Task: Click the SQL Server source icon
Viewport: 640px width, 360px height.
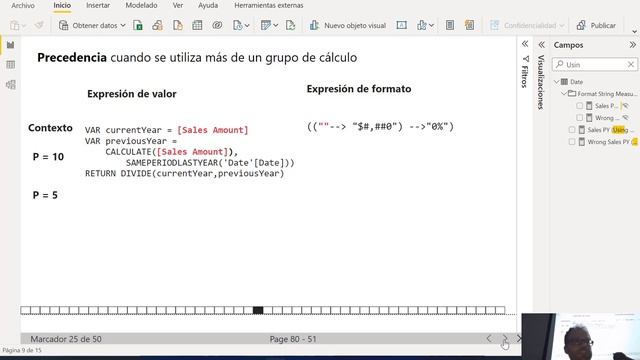Action: pyautogui.click(x=178, y=25)
